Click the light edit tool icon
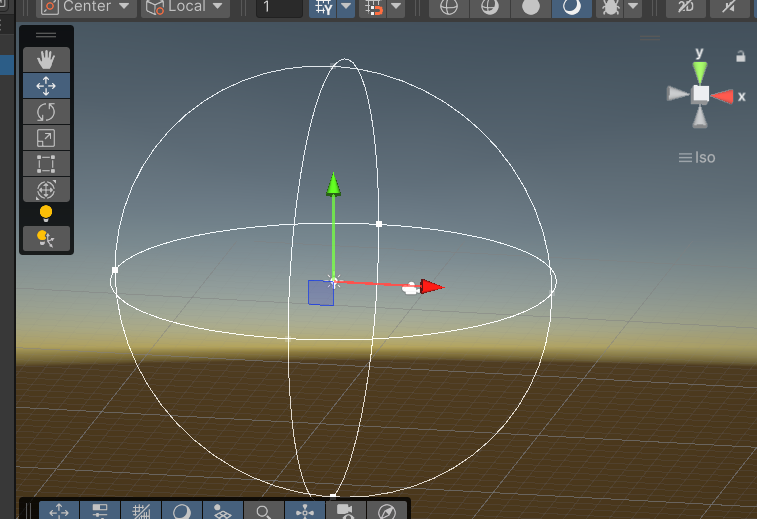The width and height of the screenshot is (757, 519). click(x=46, y=238)
